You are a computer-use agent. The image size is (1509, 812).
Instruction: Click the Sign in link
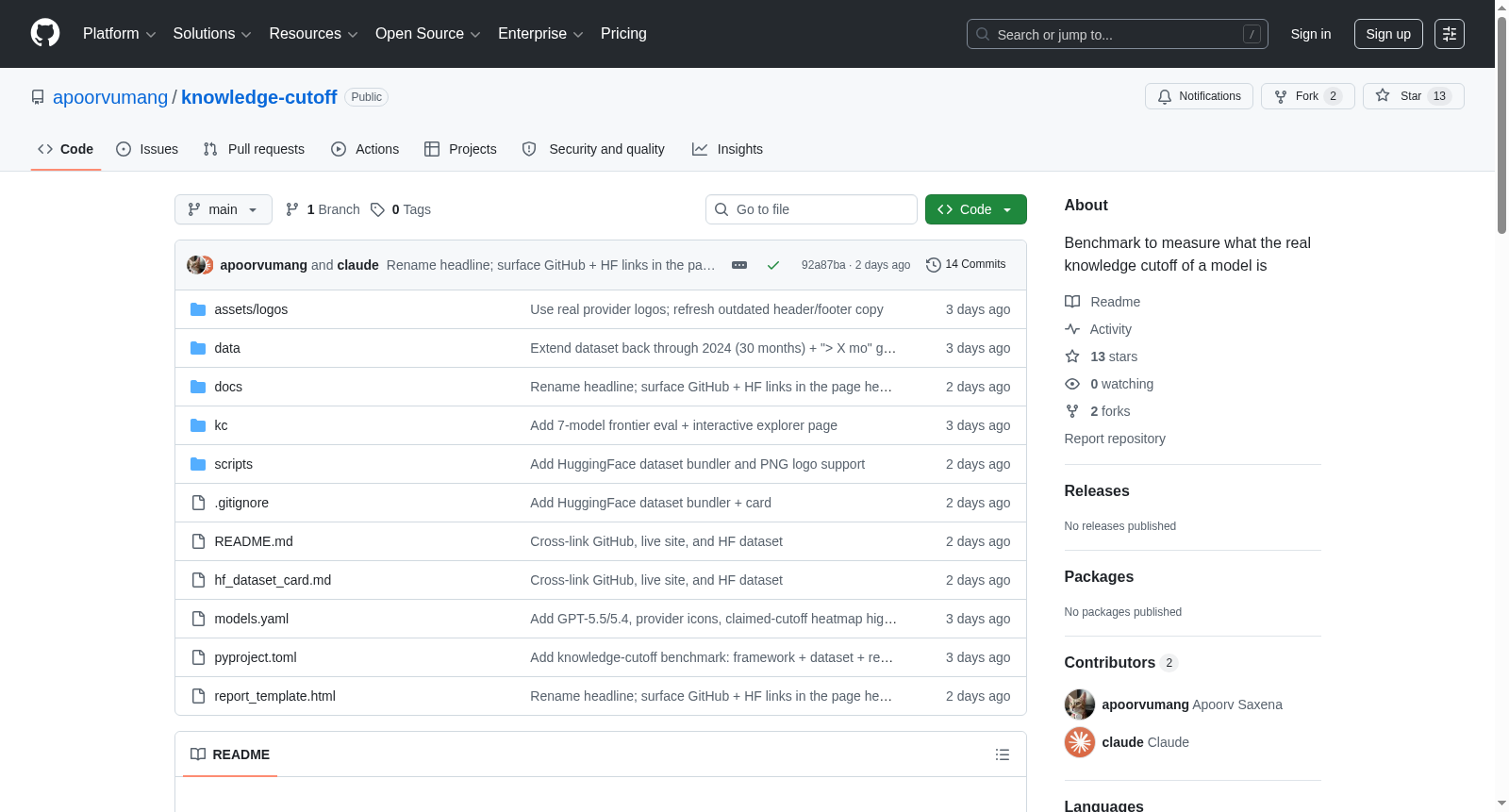[x=1311, y=34]
